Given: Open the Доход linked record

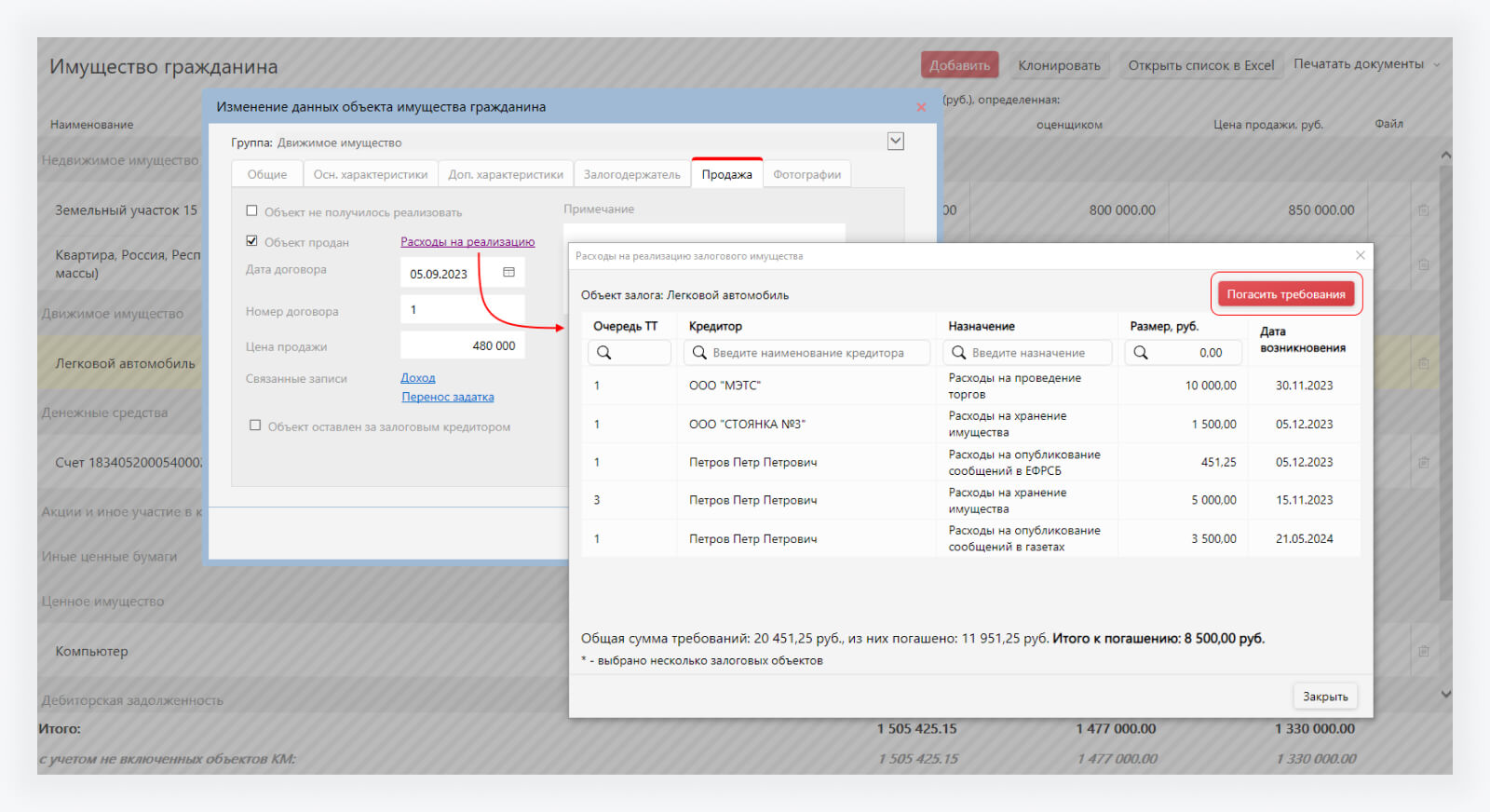Looking at the screenshot, I should pos(418,377).
